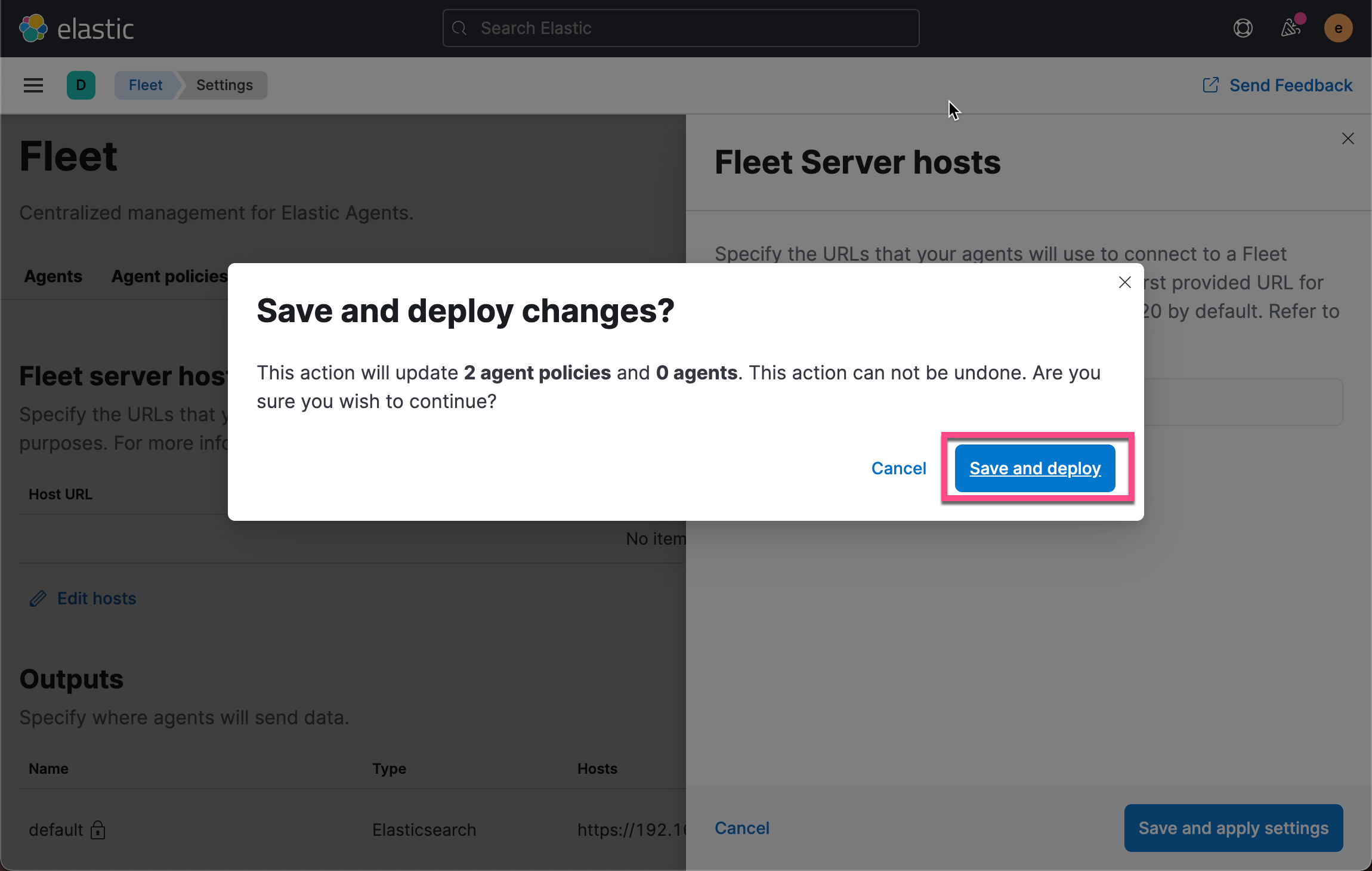Click the Send Feedback link

(x=1291, y=85)
